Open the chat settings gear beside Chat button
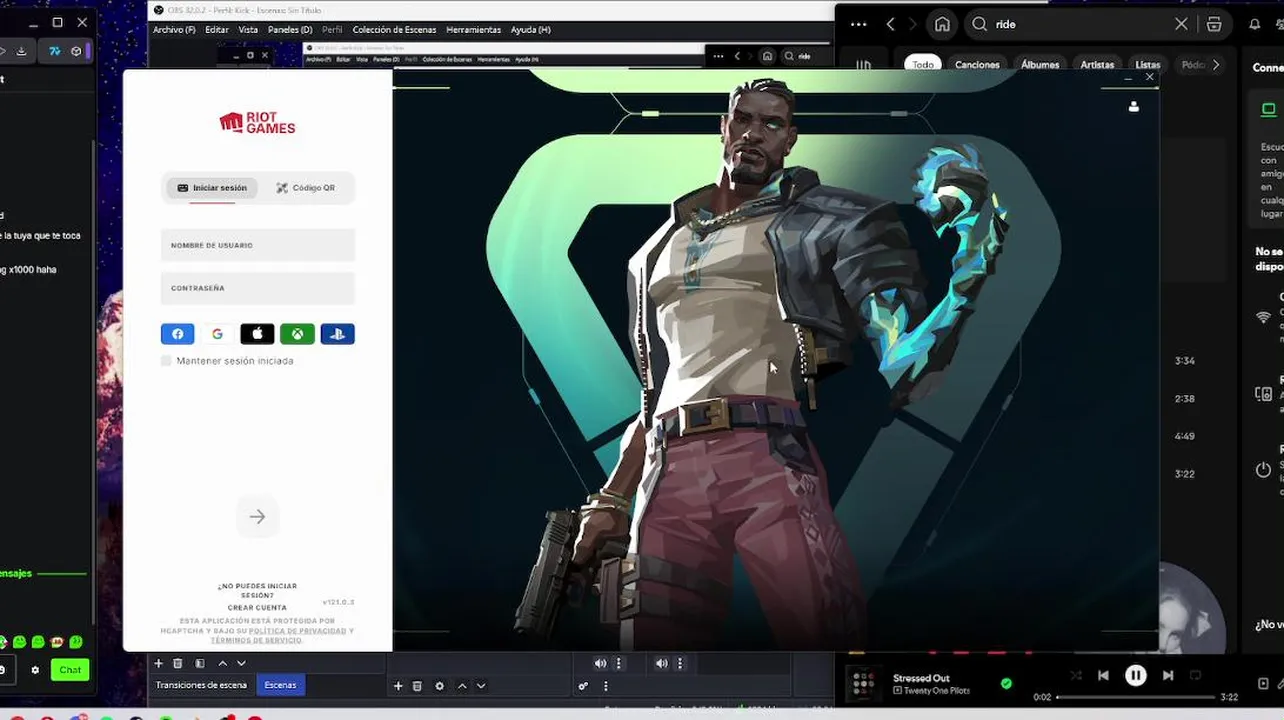1284x720 pixels. click(x=36, y=670)
